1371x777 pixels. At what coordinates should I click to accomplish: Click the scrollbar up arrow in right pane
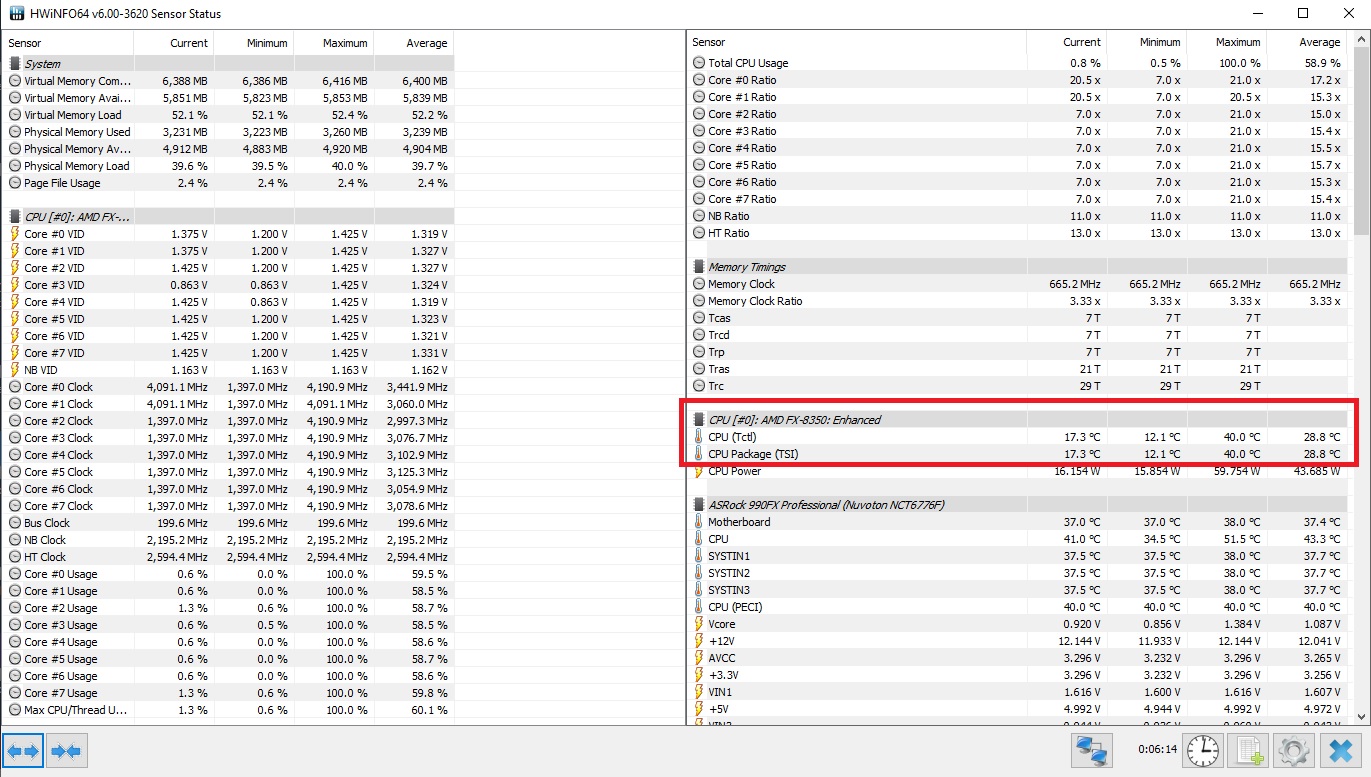pyautogui.click(x=1359, y=41)
